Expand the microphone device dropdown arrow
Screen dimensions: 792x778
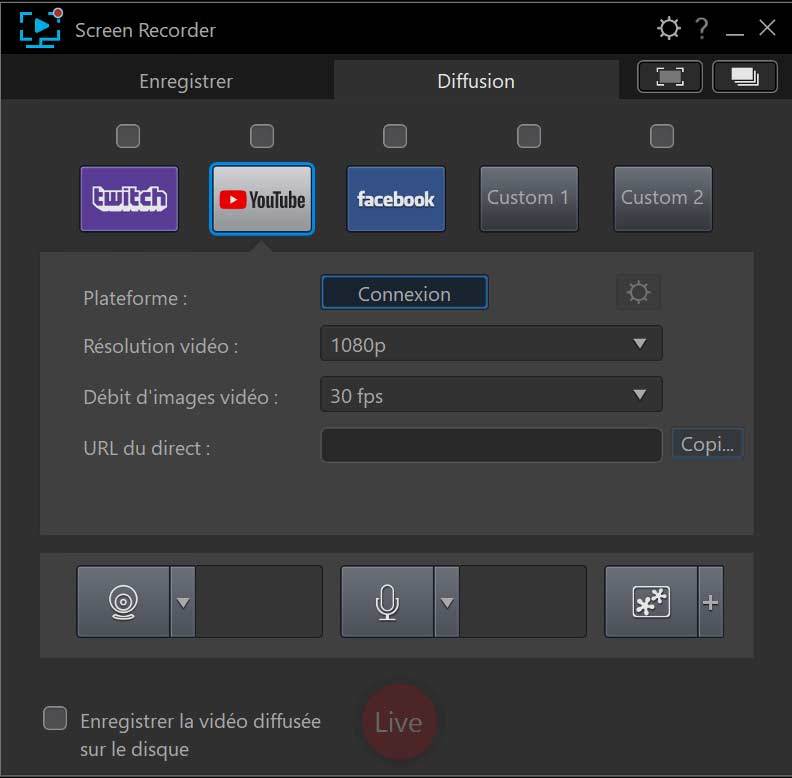[447, 602]
